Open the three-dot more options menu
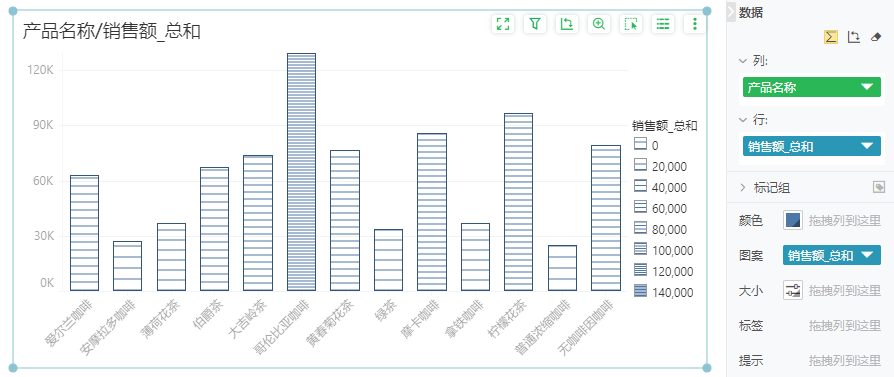Viewport: 894px width, 377px height. (x=694, y=23)
